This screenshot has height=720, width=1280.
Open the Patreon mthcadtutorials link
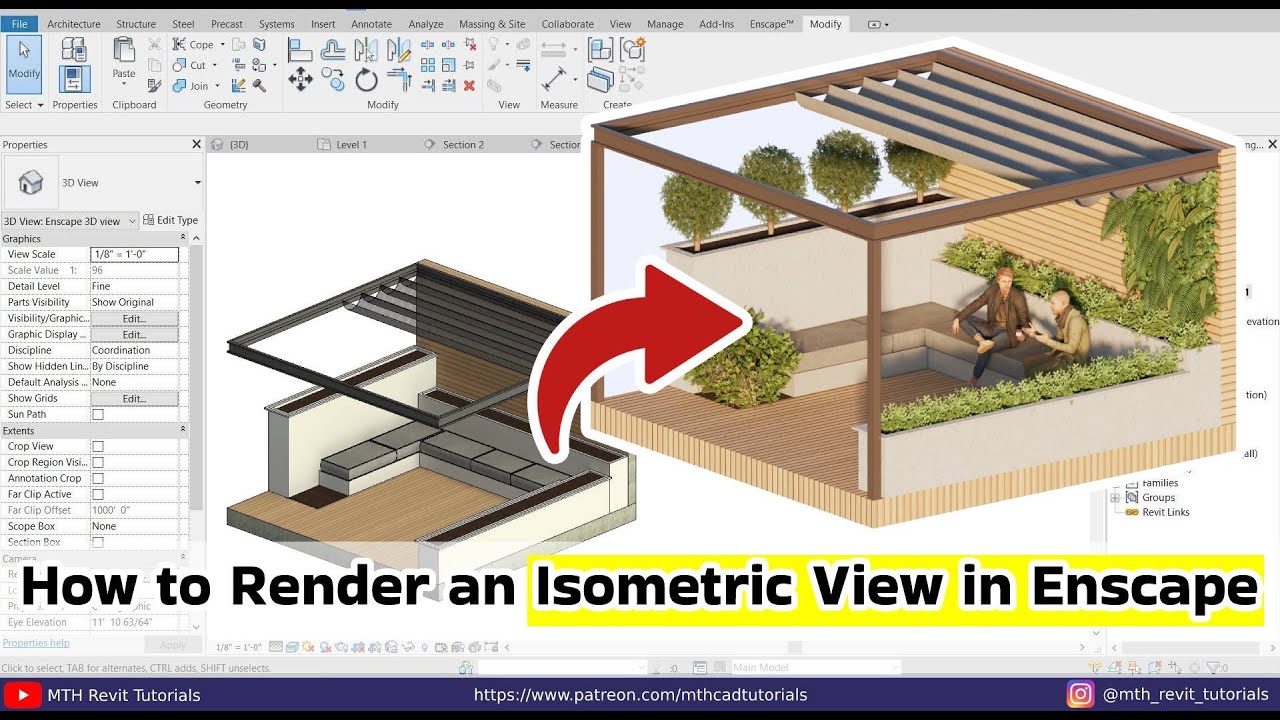pos(640,695)
